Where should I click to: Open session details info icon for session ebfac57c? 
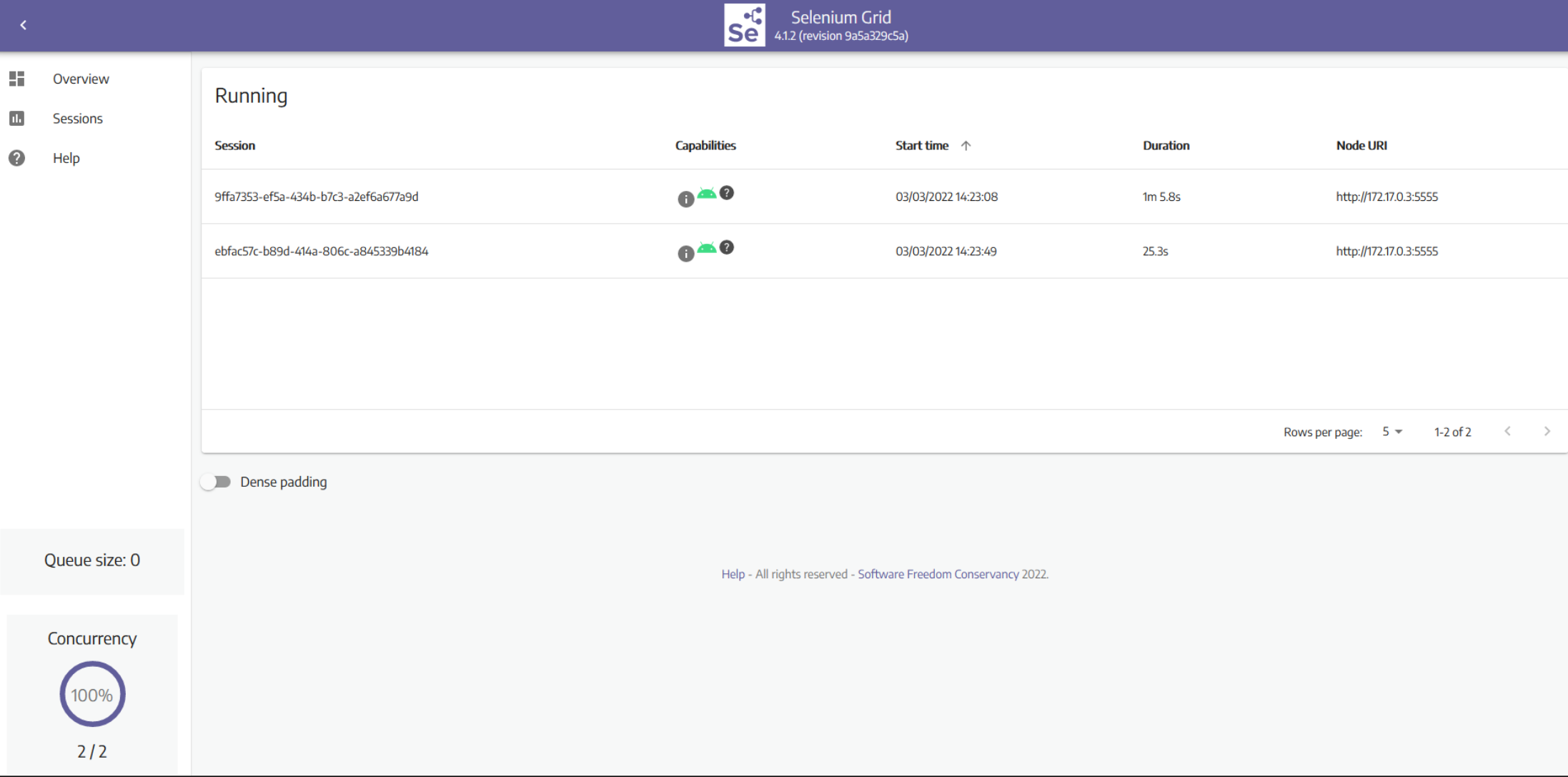pos(685,254)
